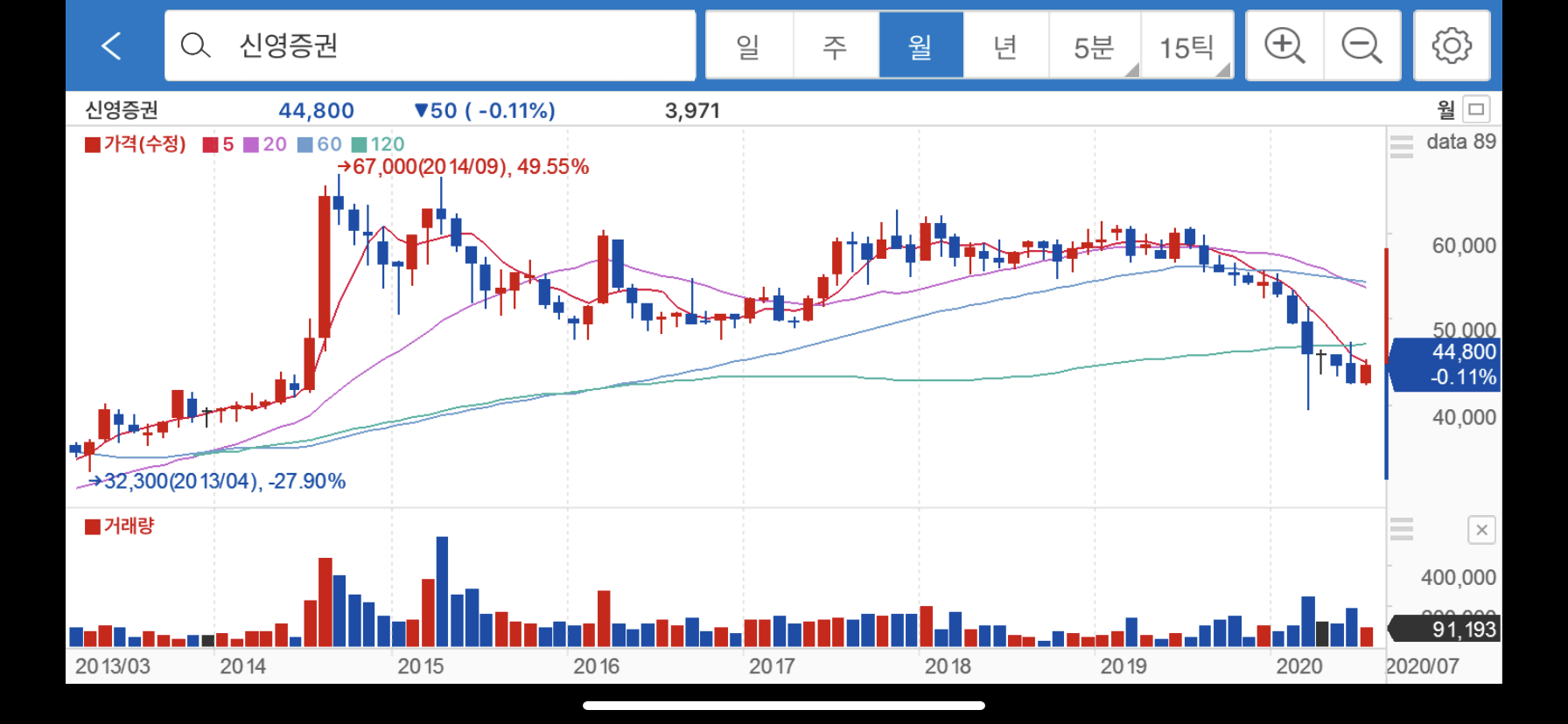The height and width of the screenshot is (724, 1568).
Task: Open the 15틱 tick interval dropdown
Action: [1186, 45]
